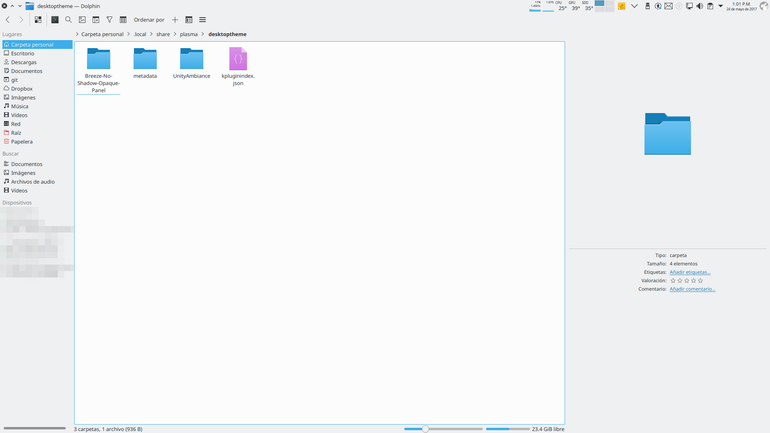The height and width of the screenshot is (433, 770).
Task: Open 'Papelera' trash in sidebar
Action: click(x=37, y=142)
